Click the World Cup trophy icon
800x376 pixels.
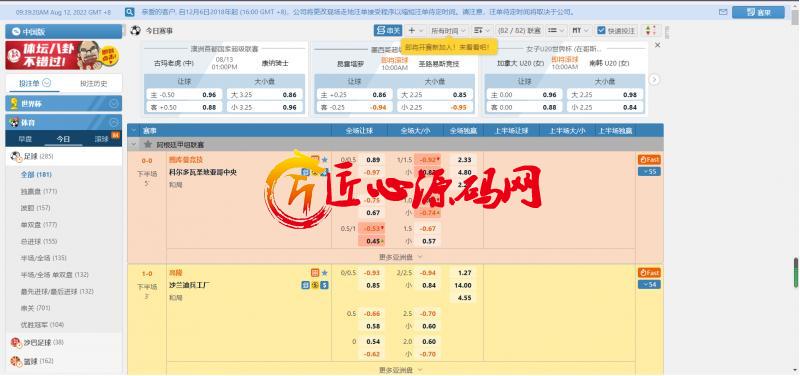click(14, 104)
